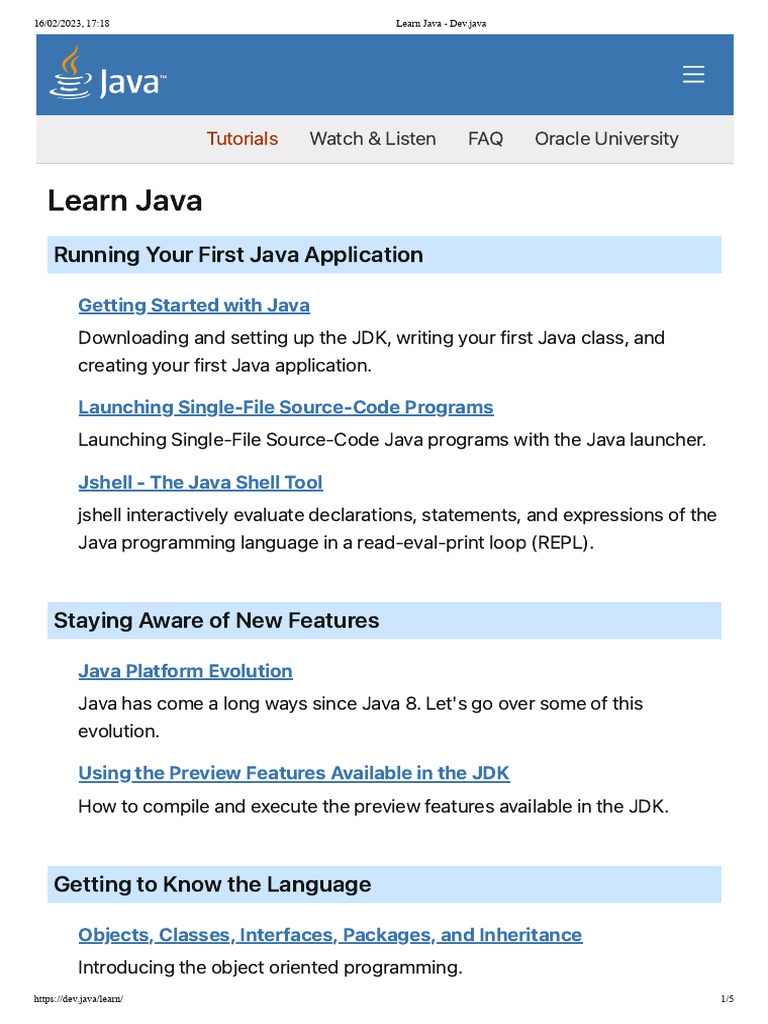Click the Learn Java - Dev.java document title
Image resolution: width=768 pixels, height=1024 pixels.
[x=440, y=23]
